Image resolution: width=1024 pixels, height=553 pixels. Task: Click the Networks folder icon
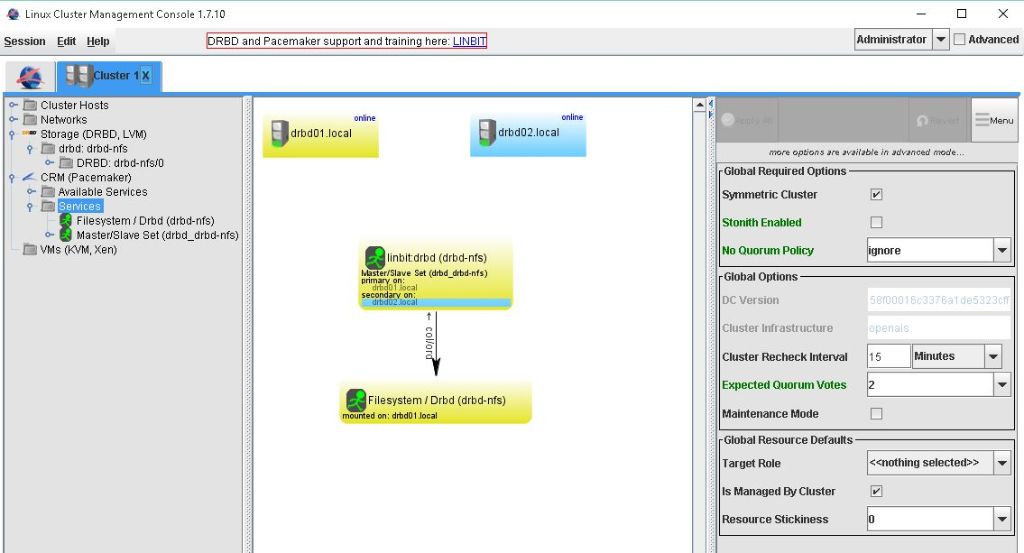point(30,119)
